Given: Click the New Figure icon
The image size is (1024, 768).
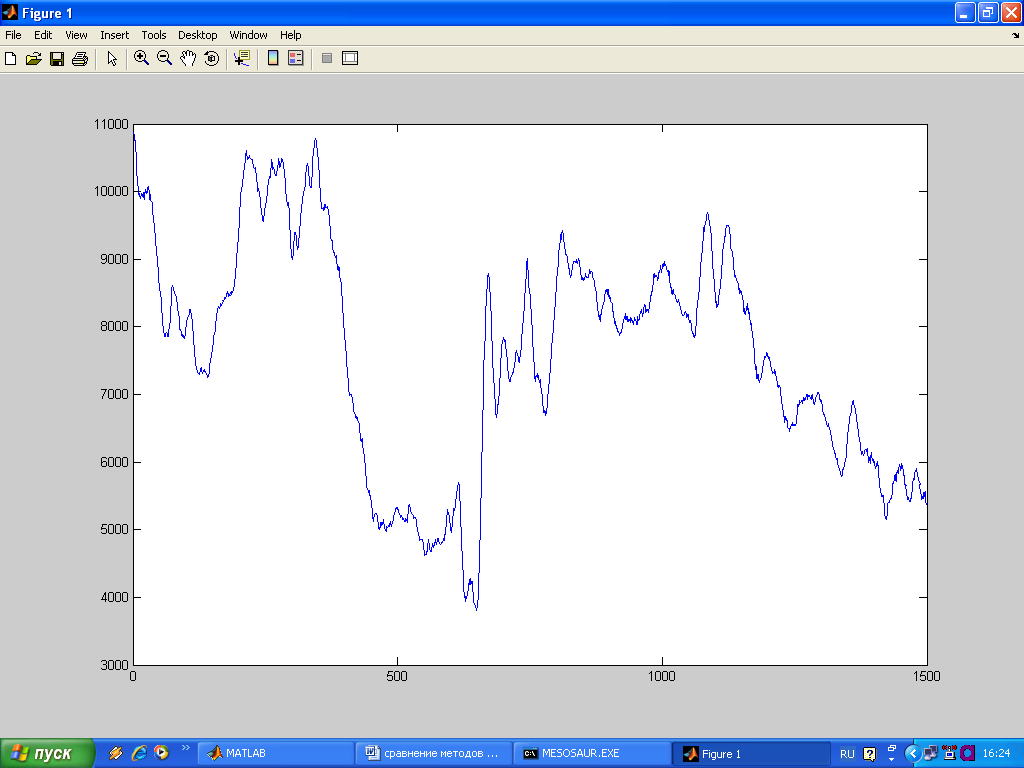Looking at the screenshot, I should [x=11, y=59].
